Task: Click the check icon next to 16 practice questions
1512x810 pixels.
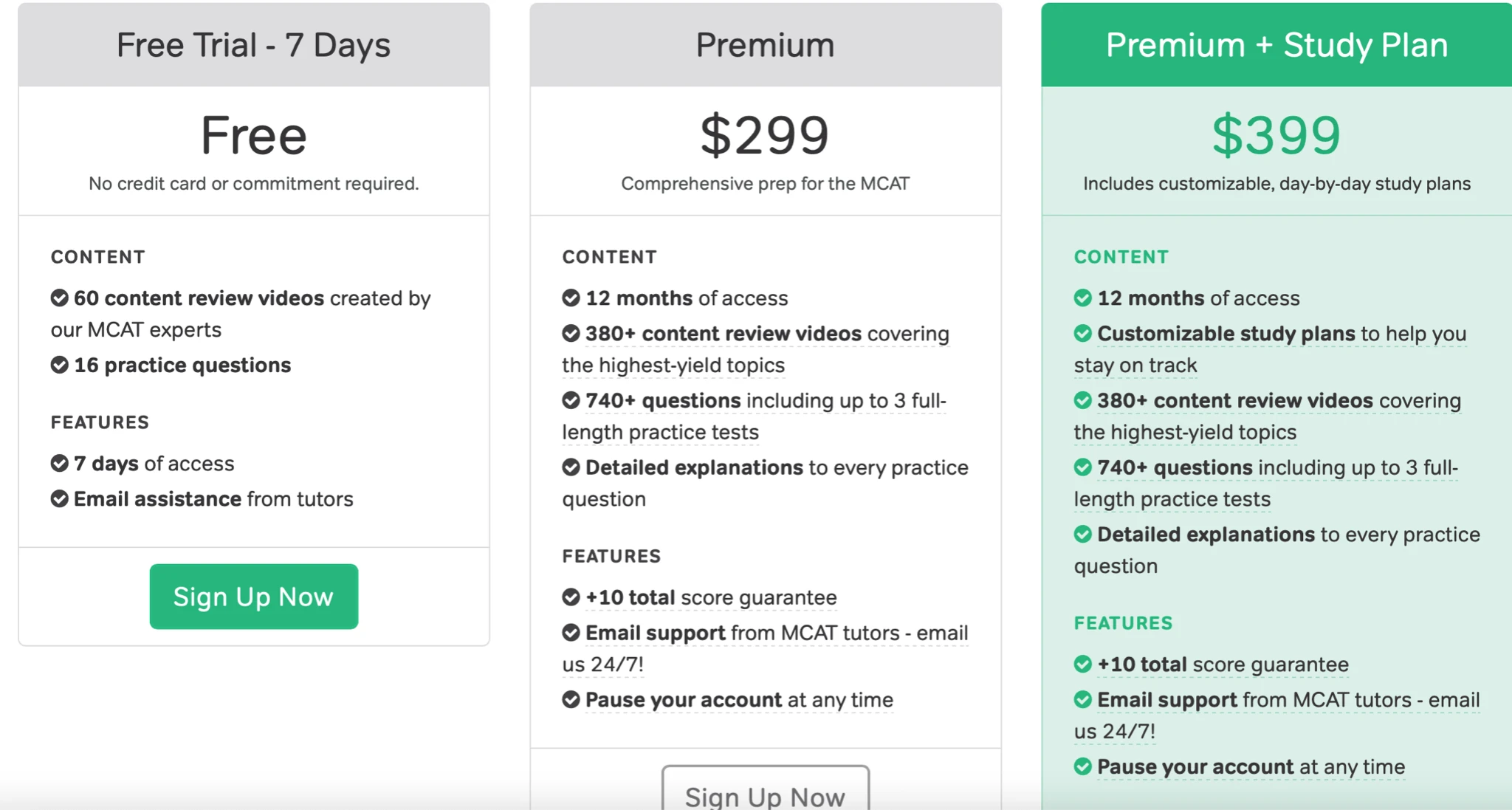Action: pyautogui.click(x=59, y=365)
